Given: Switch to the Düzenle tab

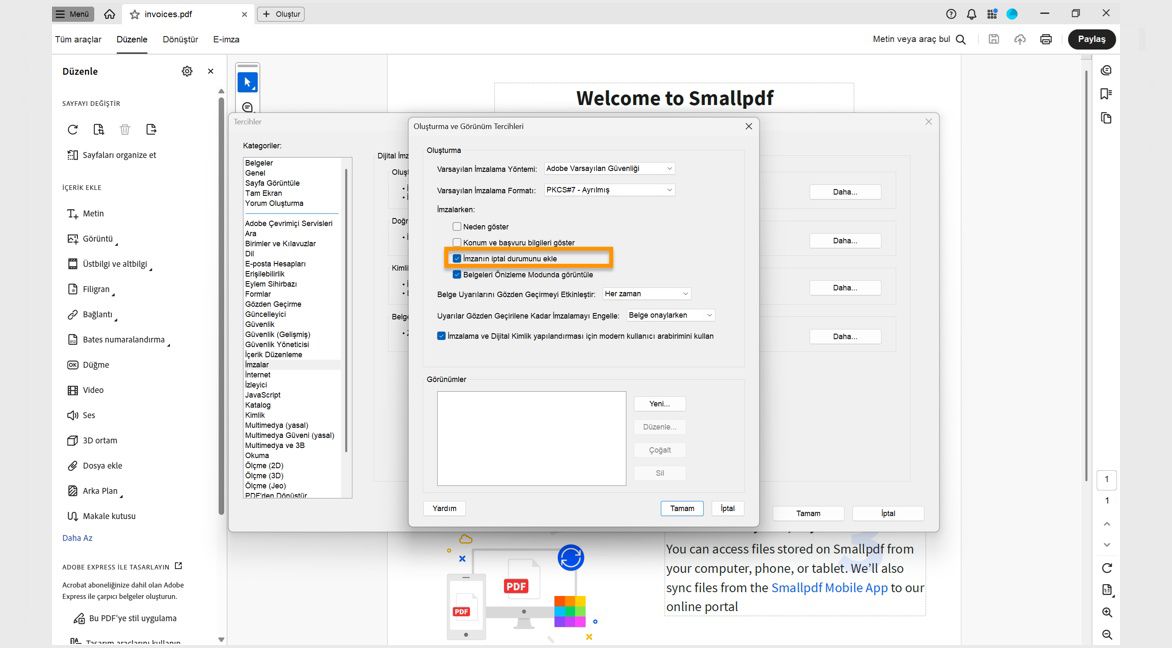Looking at the screenshot, I should (x=132, y=39).
